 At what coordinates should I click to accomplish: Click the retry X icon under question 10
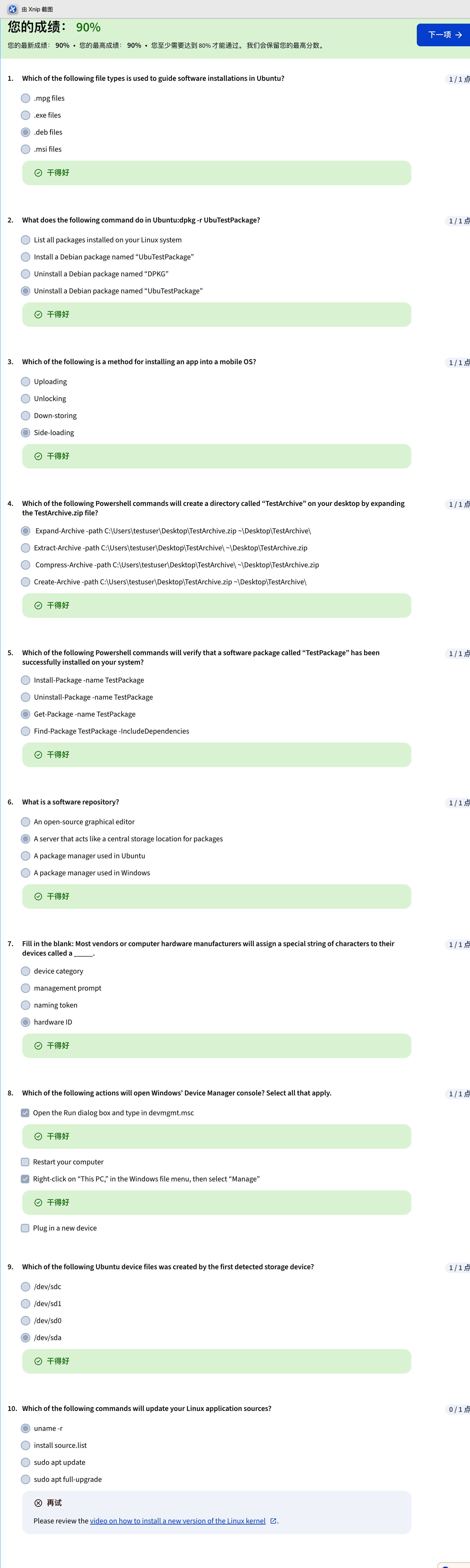38,1503
